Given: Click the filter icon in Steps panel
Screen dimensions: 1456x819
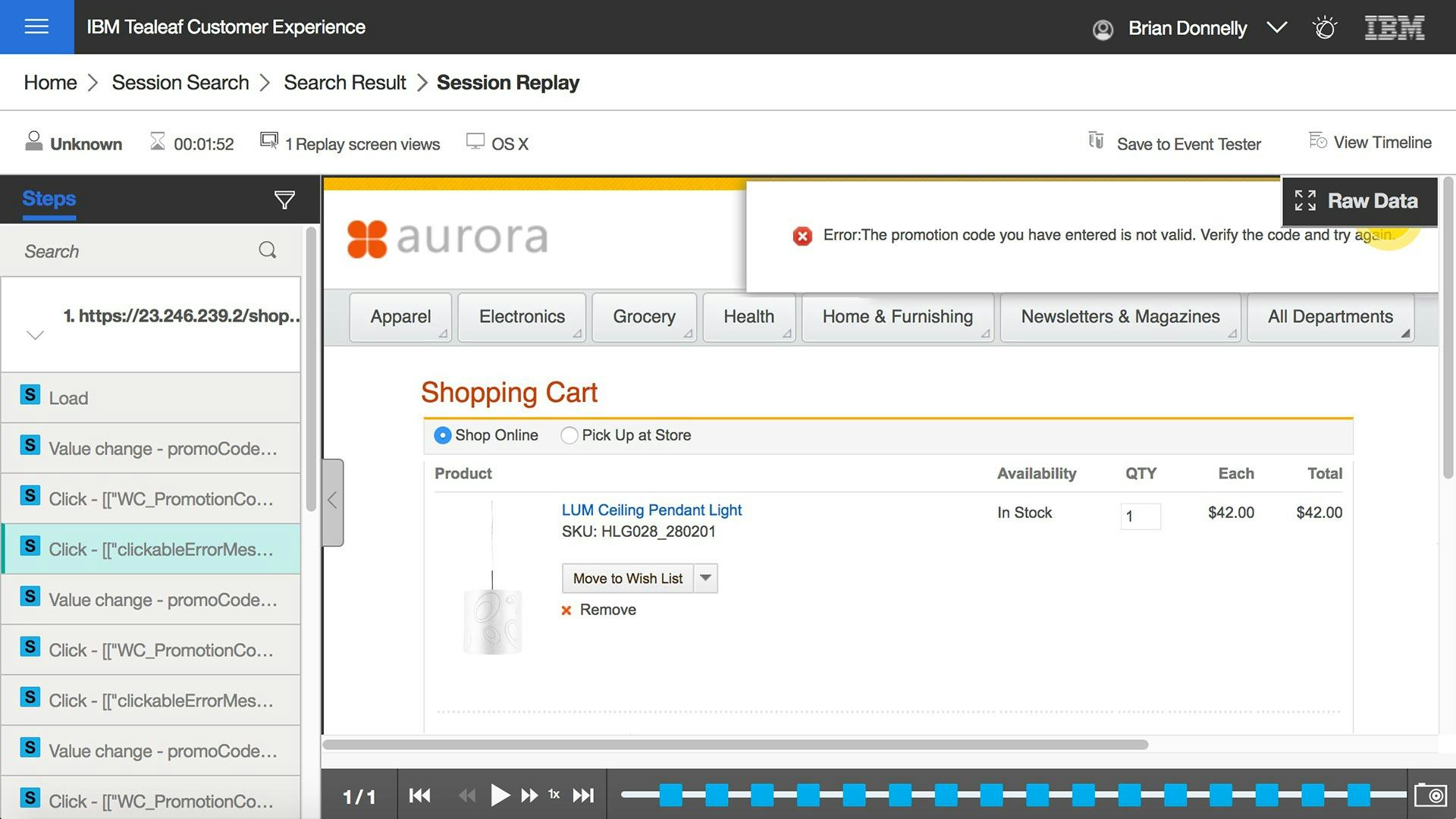Looking at the screenshot, I should [x=284, y=199].
